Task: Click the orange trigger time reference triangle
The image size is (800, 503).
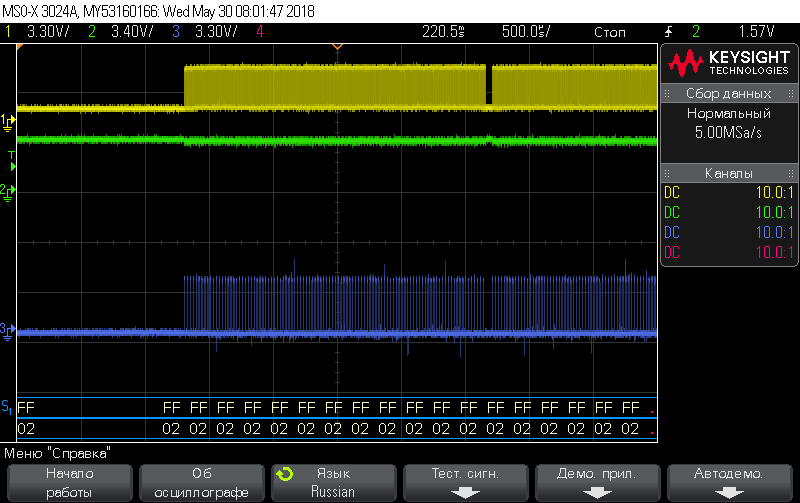Action: 337,47
